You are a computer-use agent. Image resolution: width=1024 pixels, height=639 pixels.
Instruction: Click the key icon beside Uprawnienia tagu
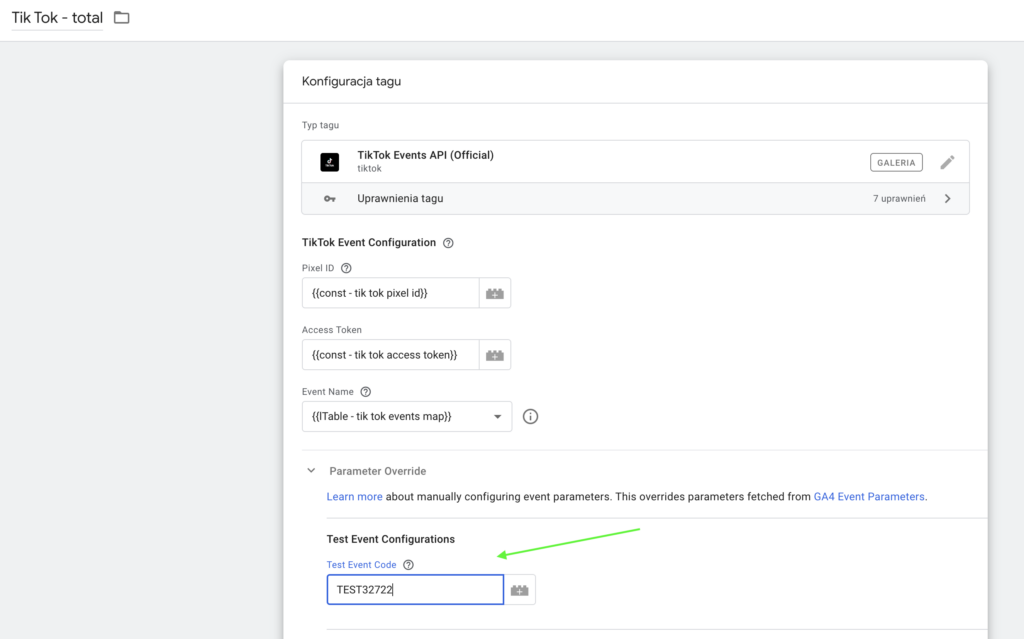(x=329, y=199)
